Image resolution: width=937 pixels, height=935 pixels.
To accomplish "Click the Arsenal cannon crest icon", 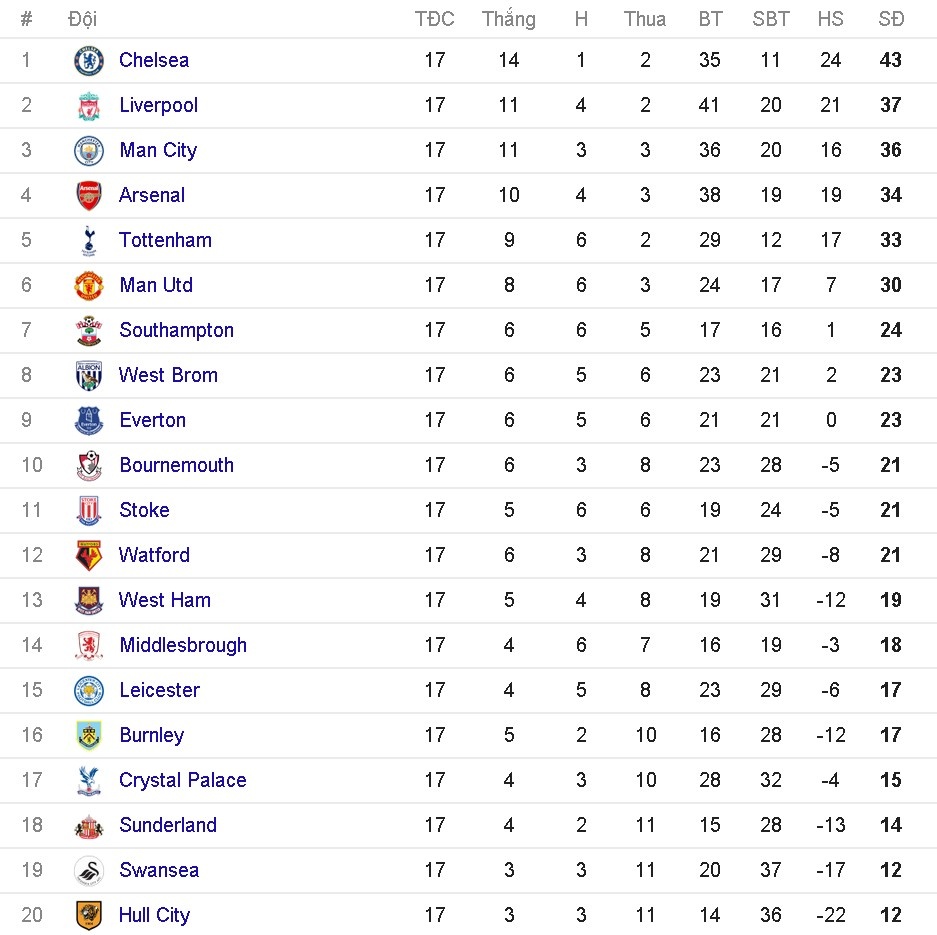I will pos(89,196).
